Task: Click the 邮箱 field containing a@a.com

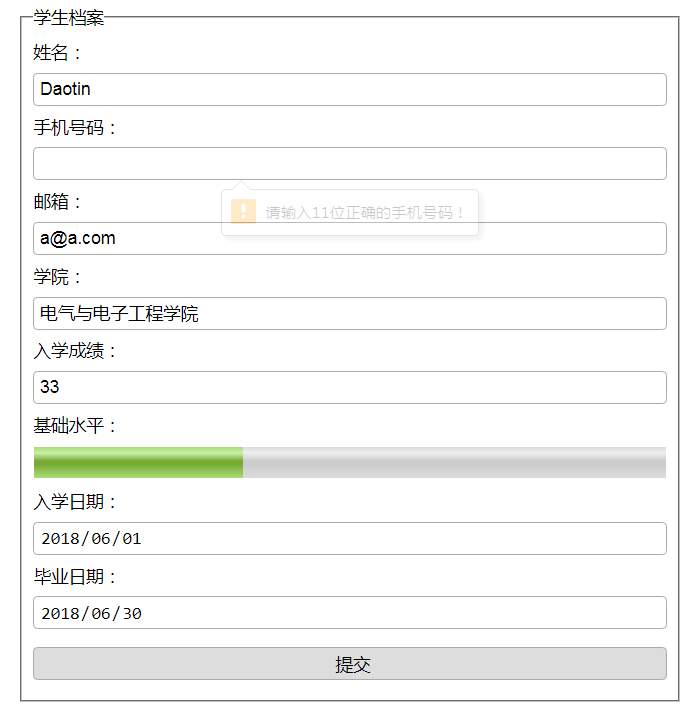Action: click(349, 239)
